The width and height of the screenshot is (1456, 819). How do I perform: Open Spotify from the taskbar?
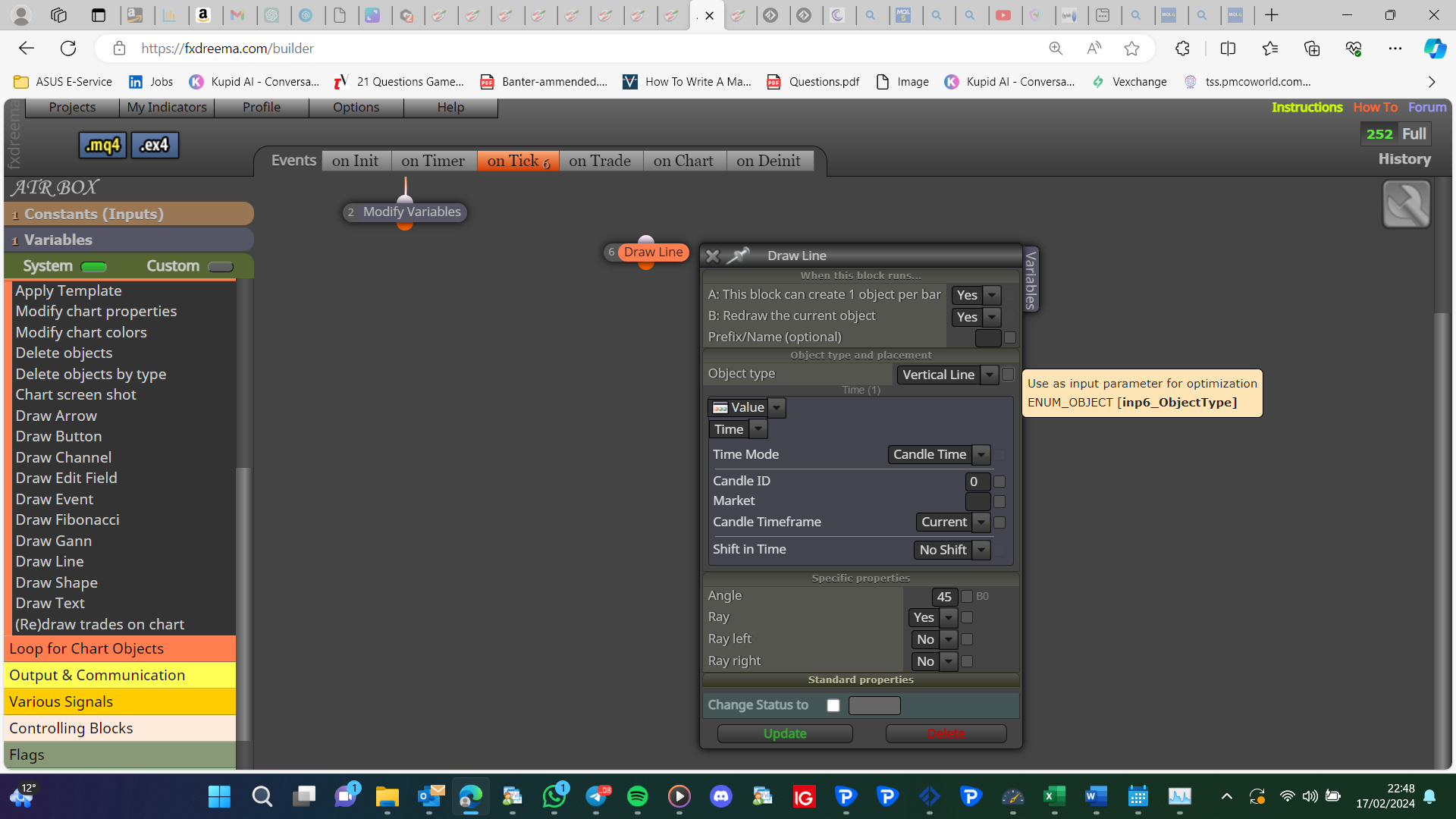click(638, 796)
